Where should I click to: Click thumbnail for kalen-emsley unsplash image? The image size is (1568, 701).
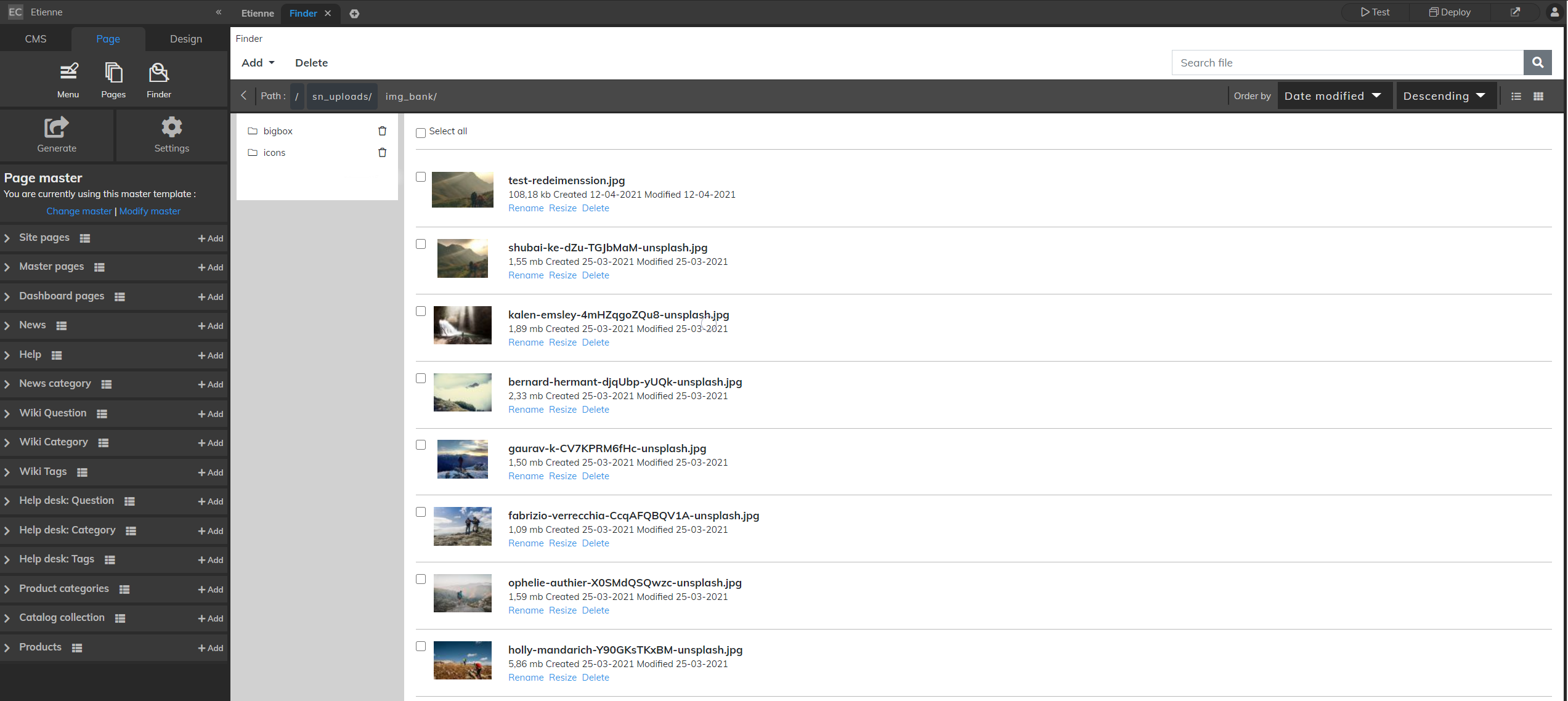click(x=462, y=326)
